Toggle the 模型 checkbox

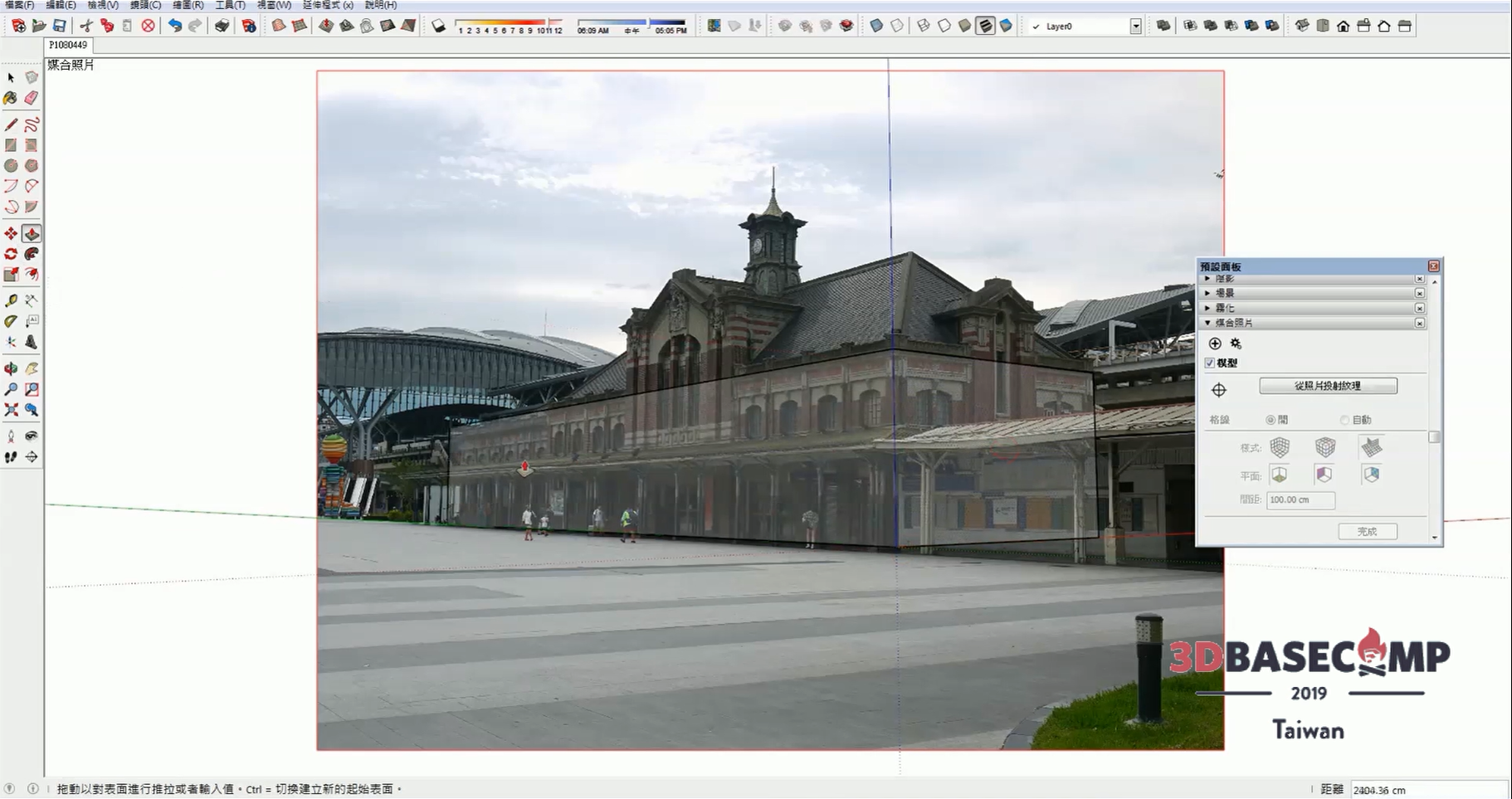(x=1210, y=363)
